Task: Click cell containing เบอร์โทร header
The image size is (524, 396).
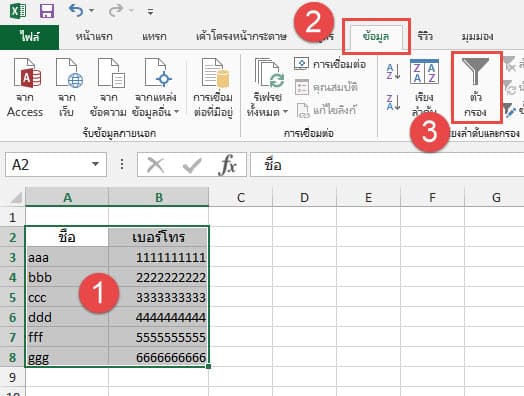Action: [x=159, y=237]
